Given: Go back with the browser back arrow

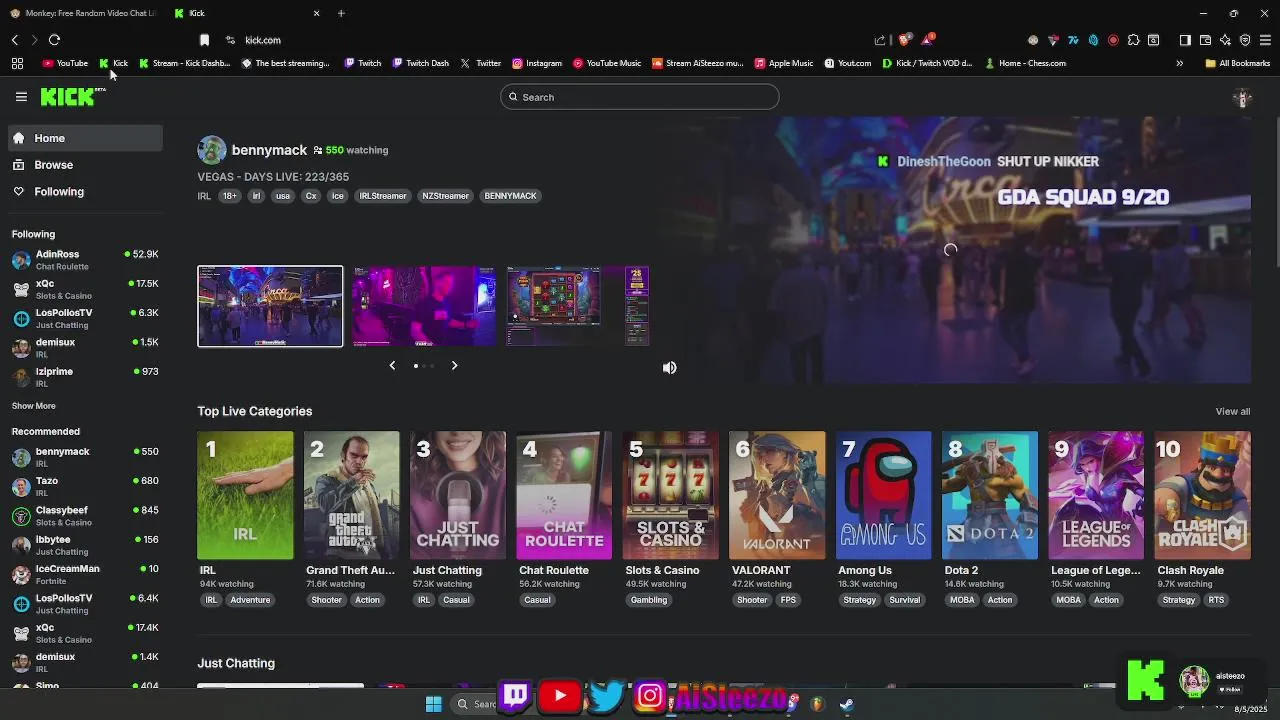Looking at the screenshot, I should pyautogui.click(x=15, y=40).
